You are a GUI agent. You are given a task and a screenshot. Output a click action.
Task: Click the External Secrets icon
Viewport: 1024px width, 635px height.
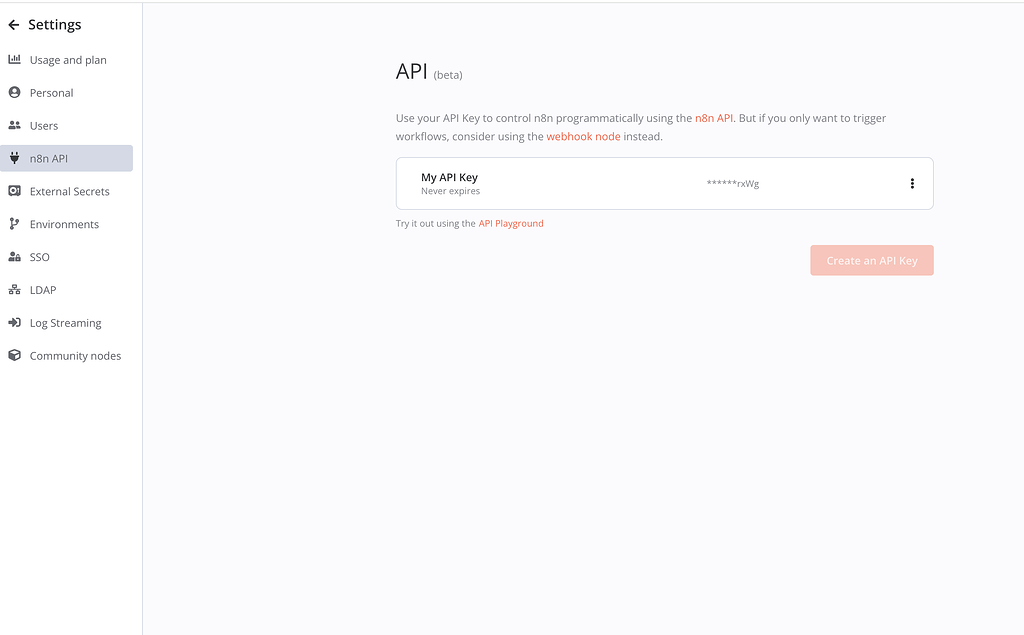coord(17,191)
